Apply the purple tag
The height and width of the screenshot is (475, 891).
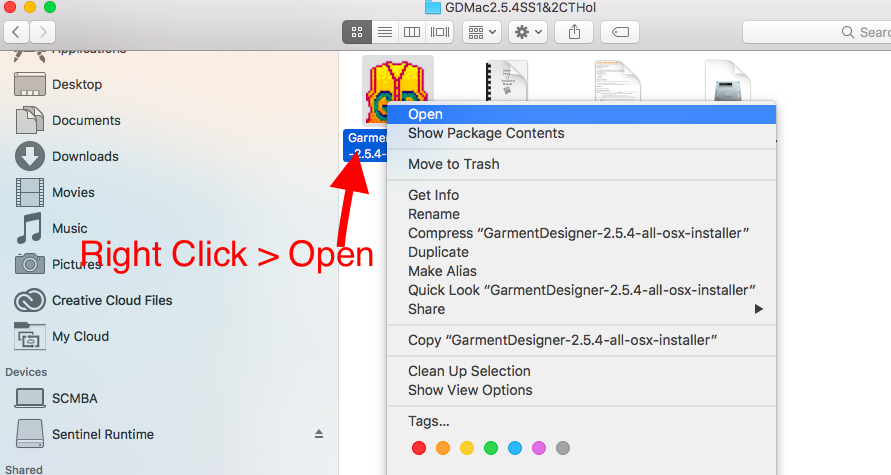click(539, 448)
